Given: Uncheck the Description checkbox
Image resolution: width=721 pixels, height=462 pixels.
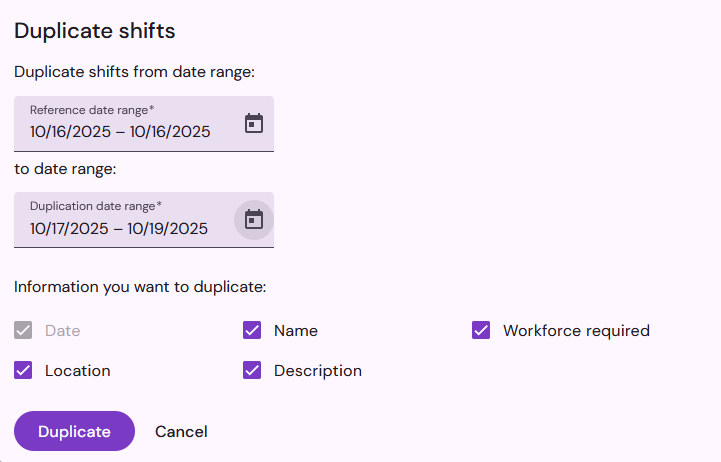Looking at the screenshot, I should click(252, 370).
